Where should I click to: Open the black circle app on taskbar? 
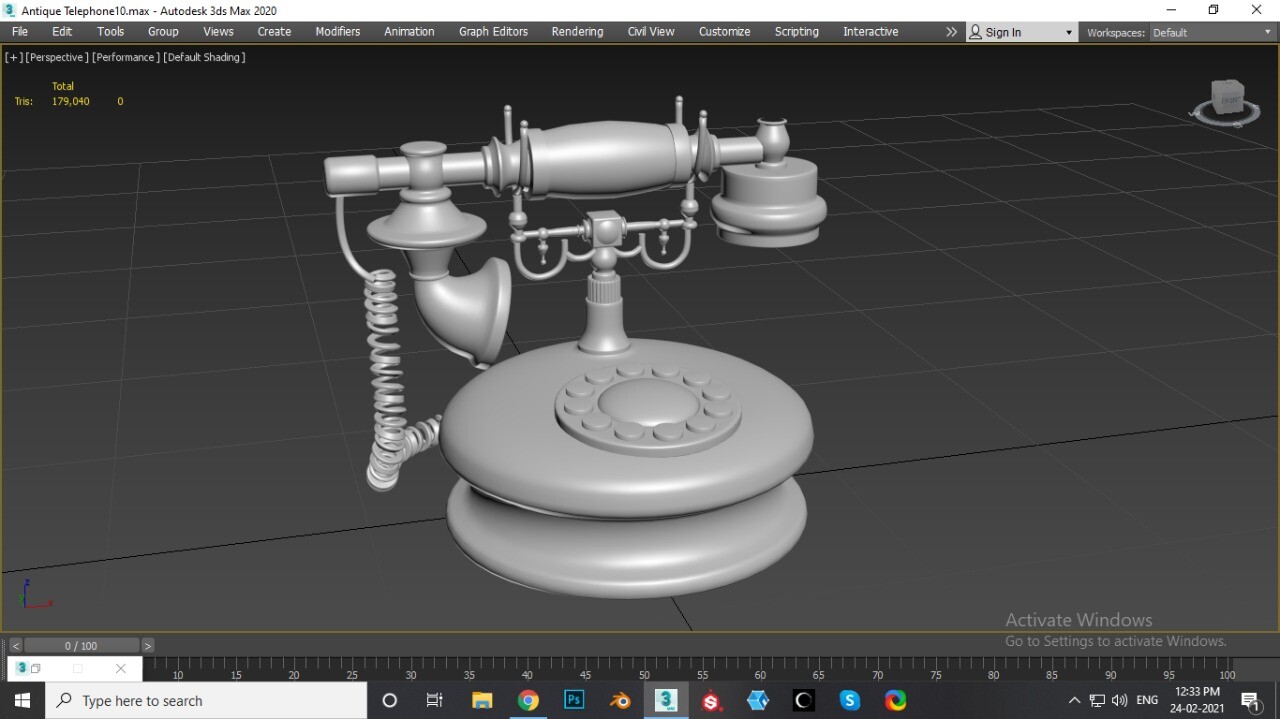point(804,701)
